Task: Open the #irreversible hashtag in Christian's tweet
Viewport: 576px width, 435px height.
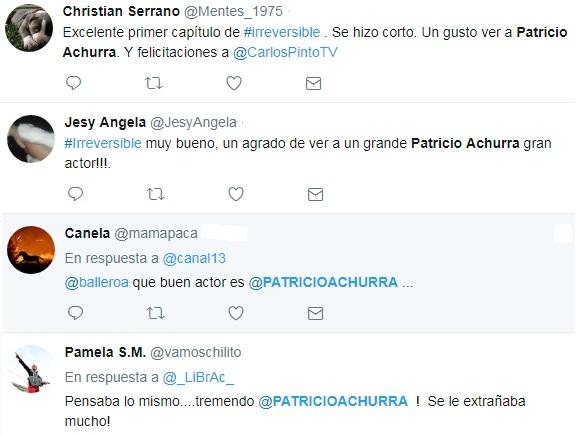Action: point(282,32)
